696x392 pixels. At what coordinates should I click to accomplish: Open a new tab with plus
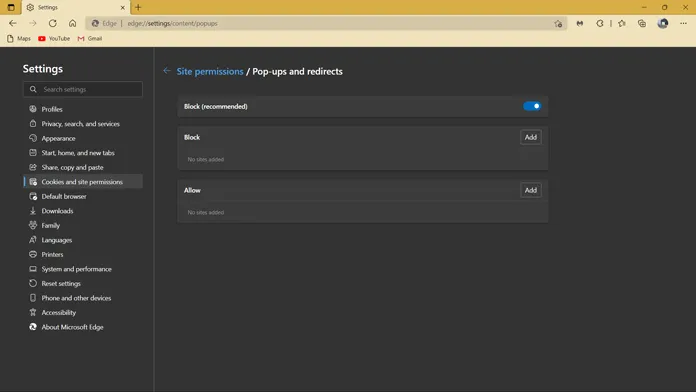tap(138, 8)
